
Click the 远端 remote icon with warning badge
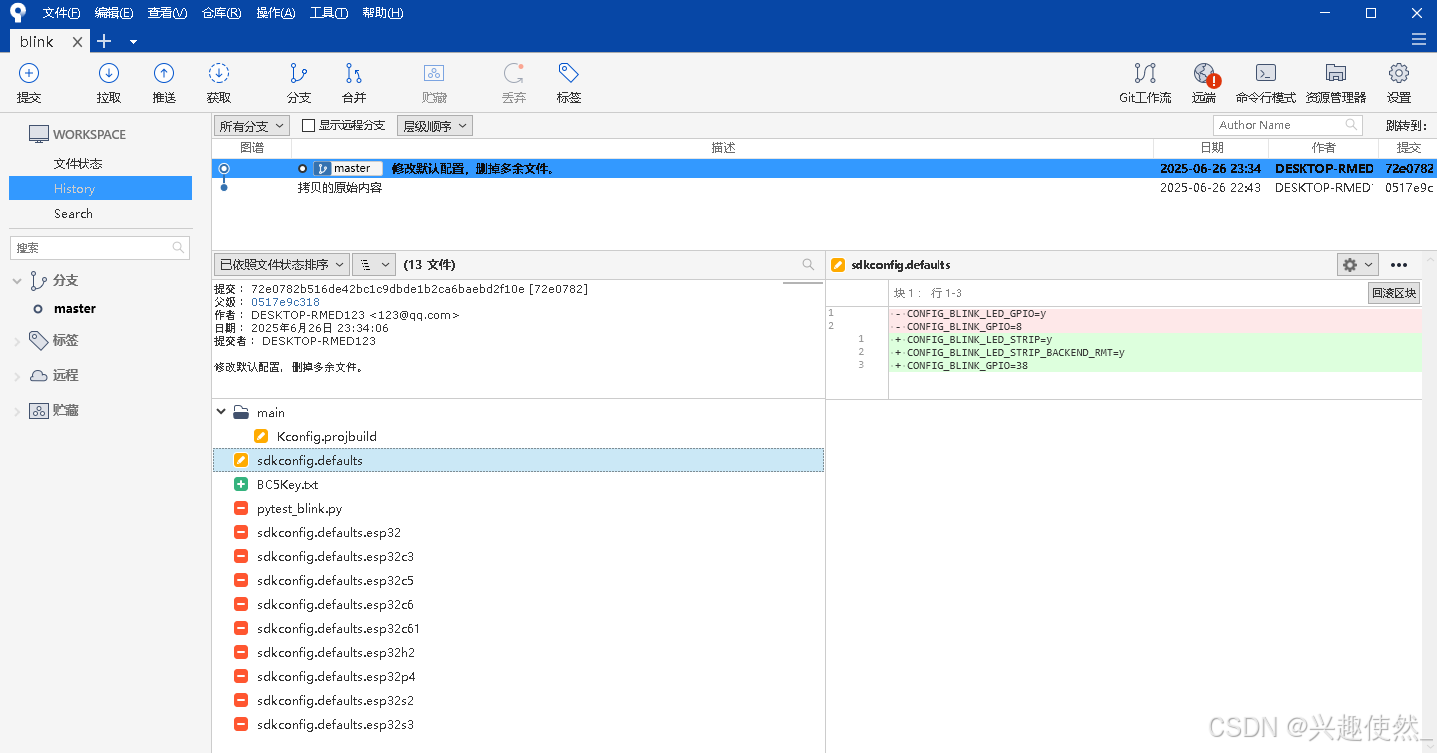1205,74
